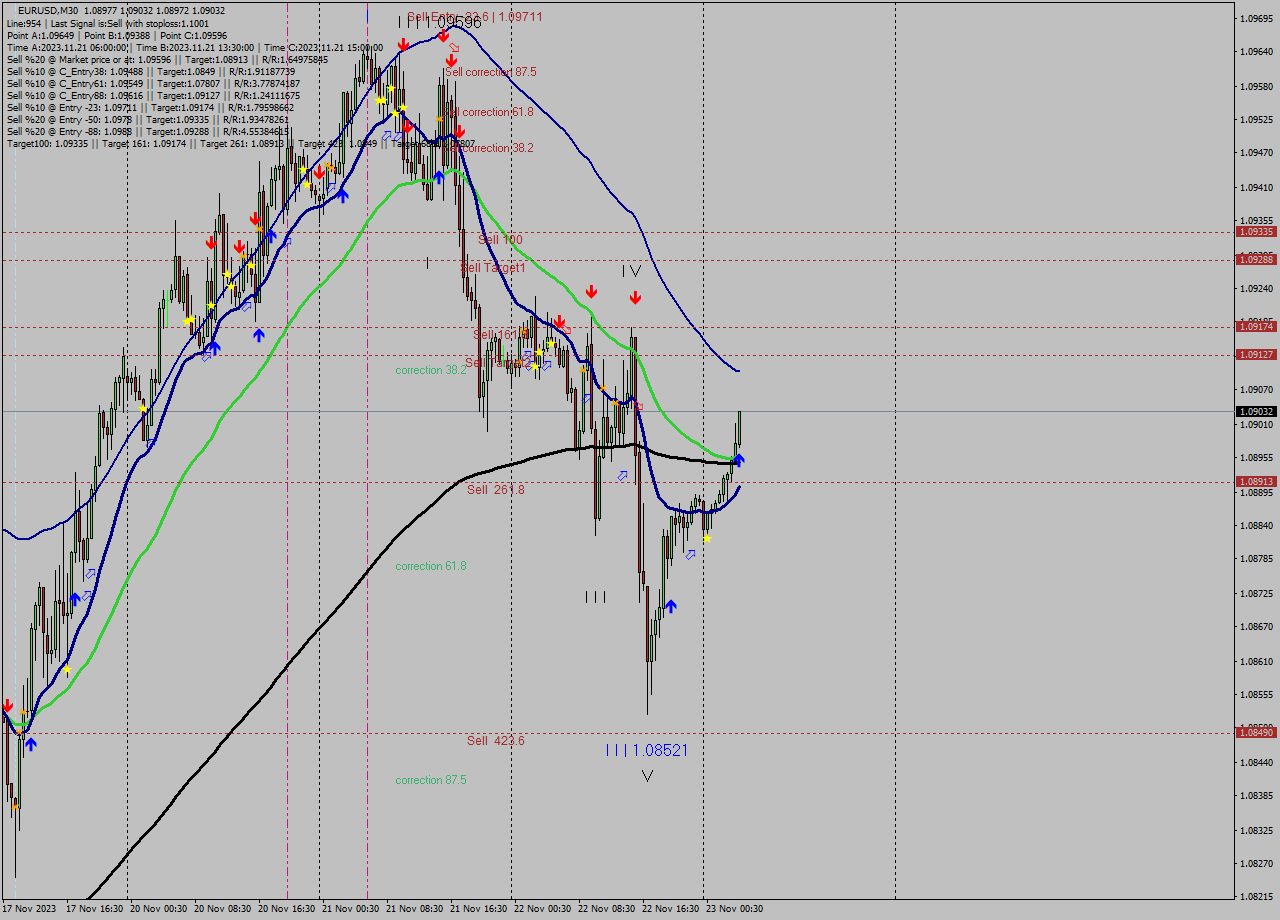Select the 'Sell %20 @ Market price' line
The height and width of the screenshot is (920, 1280).
pos(167,59)
